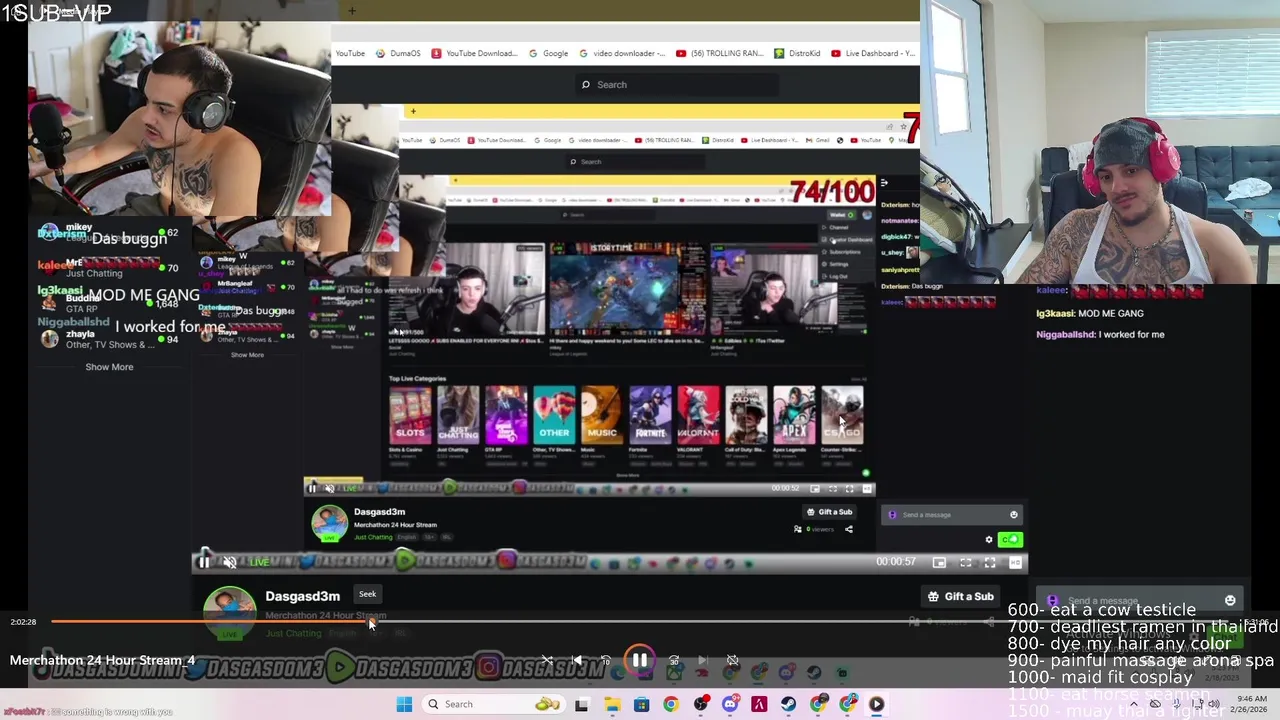
Task: Open the VALORANT category tile
Action: (698, 415)
